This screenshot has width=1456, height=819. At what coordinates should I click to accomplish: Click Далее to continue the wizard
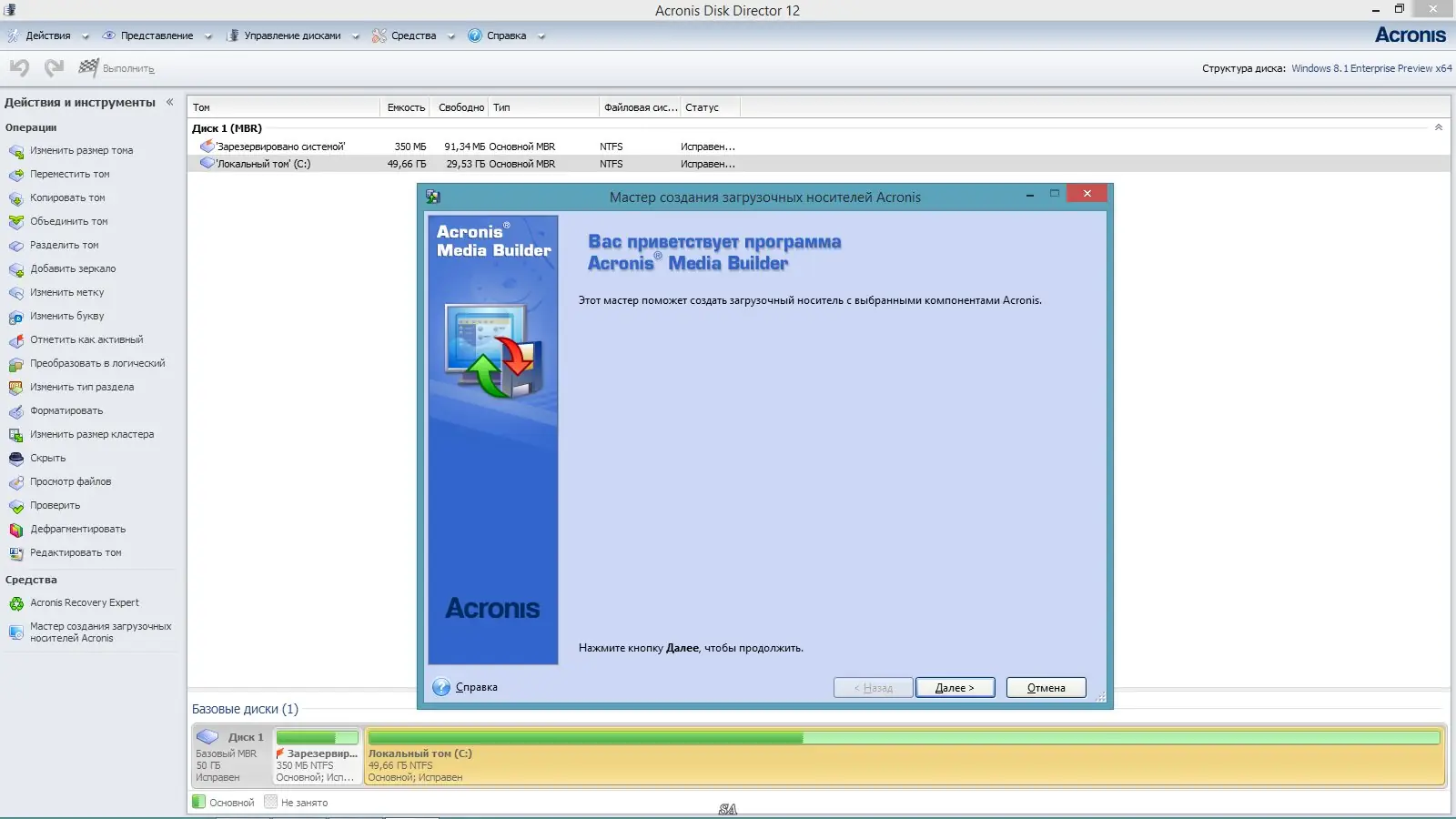pos(955,688)
